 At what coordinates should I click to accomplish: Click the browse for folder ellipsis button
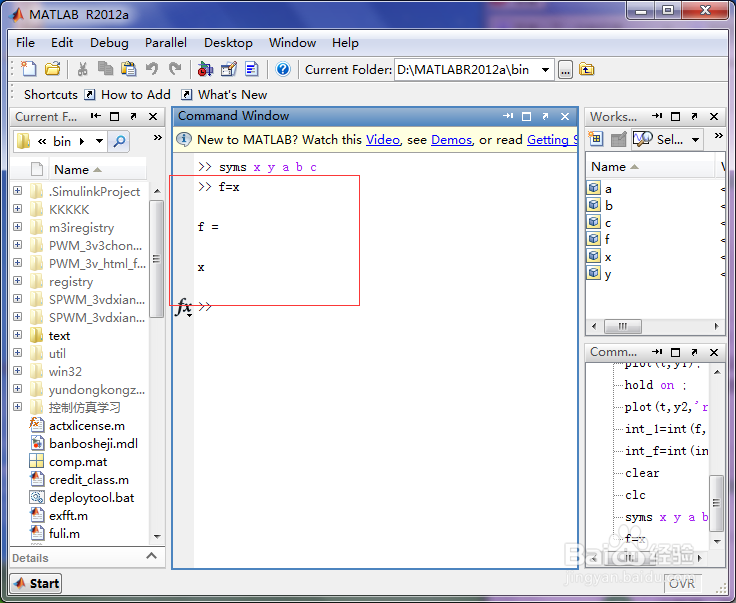click(565, 70)
